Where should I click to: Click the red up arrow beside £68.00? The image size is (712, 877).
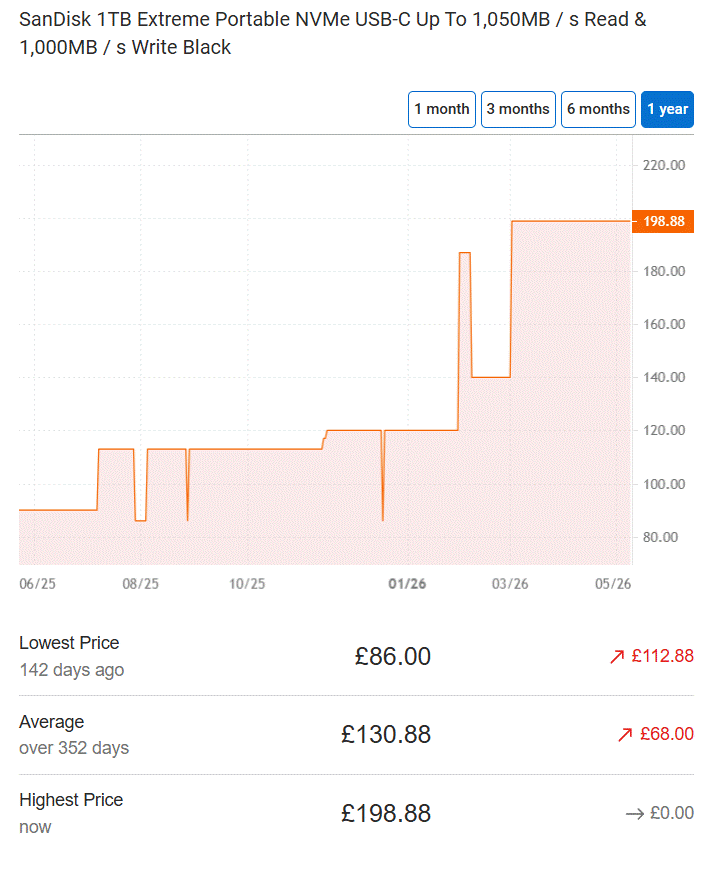pyautogui.click(x=625, y=734)
